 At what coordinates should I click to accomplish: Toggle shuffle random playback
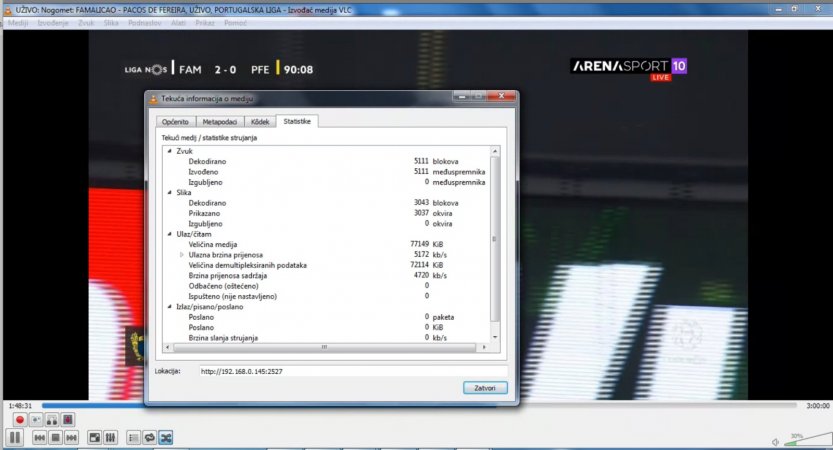coord(166,438)
